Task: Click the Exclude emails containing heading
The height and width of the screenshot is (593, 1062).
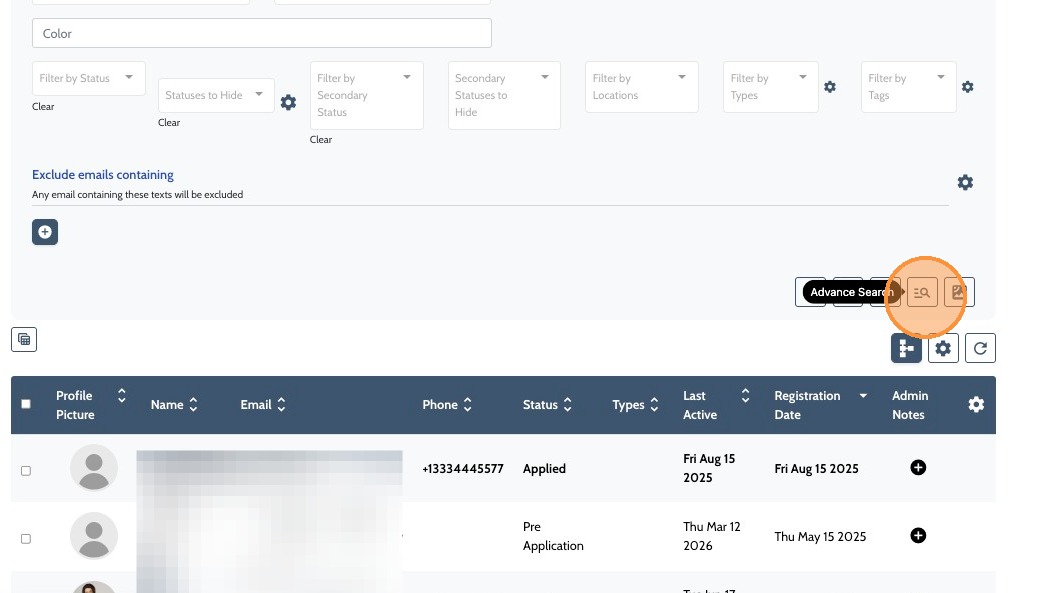Action: pyautogui.click(x=103, y=175)
